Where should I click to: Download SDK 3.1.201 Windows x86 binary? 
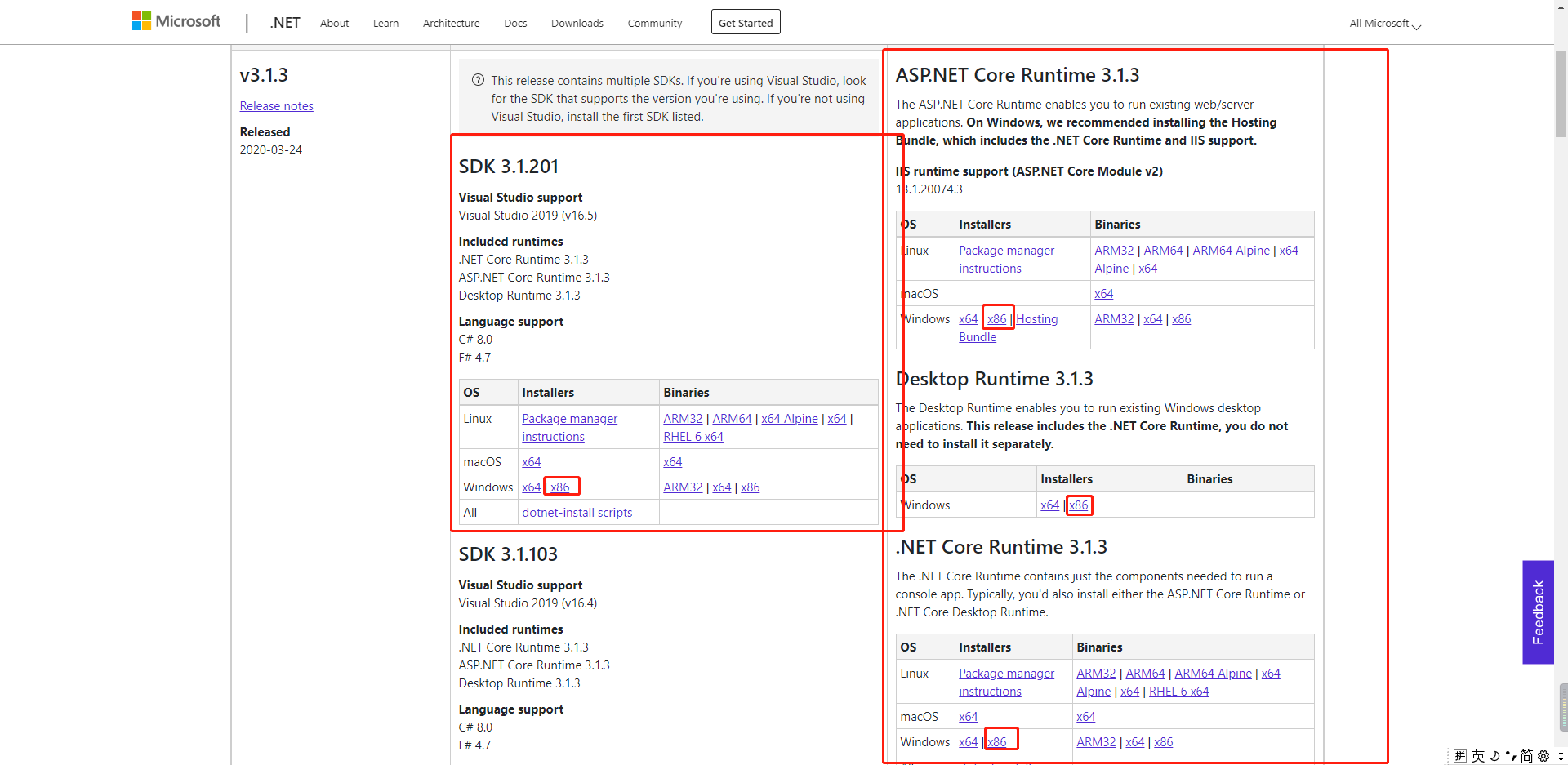(x=750, y=487)
